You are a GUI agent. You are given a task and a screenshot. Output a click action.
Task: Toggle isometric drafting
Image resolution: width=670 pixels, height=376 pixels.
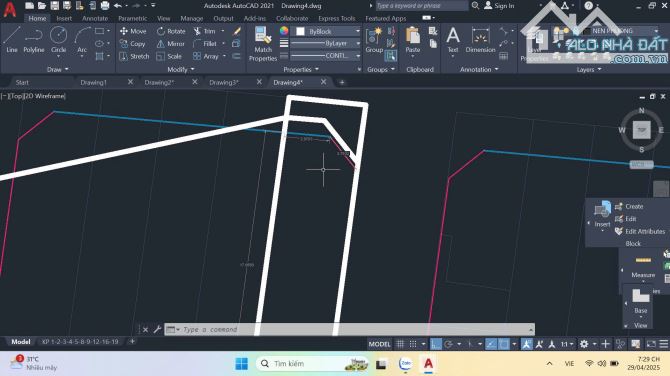470,344
